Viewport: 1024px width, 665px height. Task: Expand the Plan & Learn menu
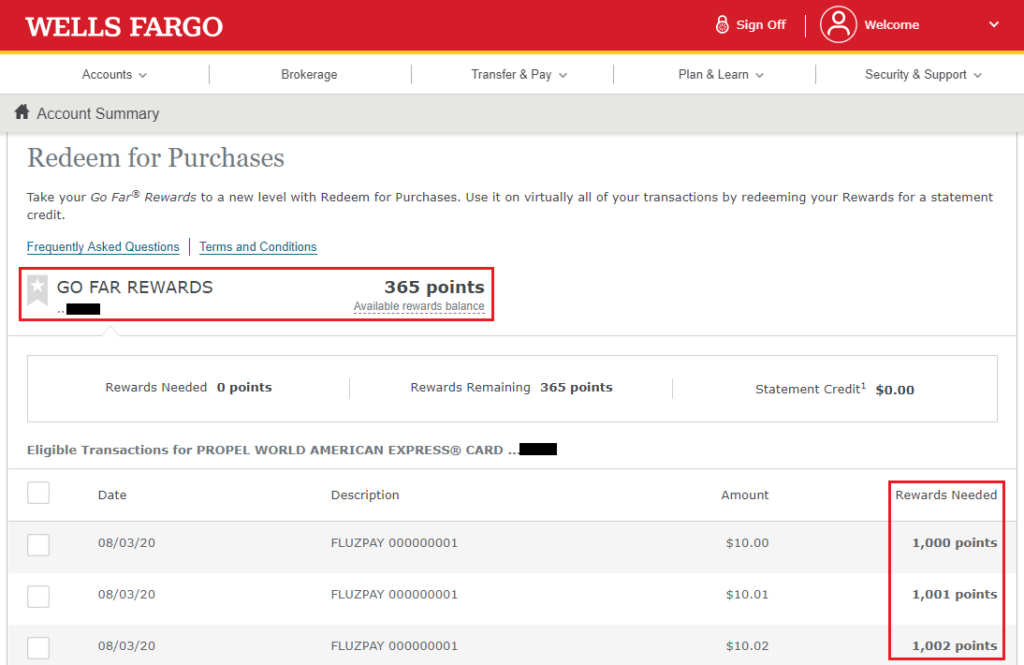(721, 74)
